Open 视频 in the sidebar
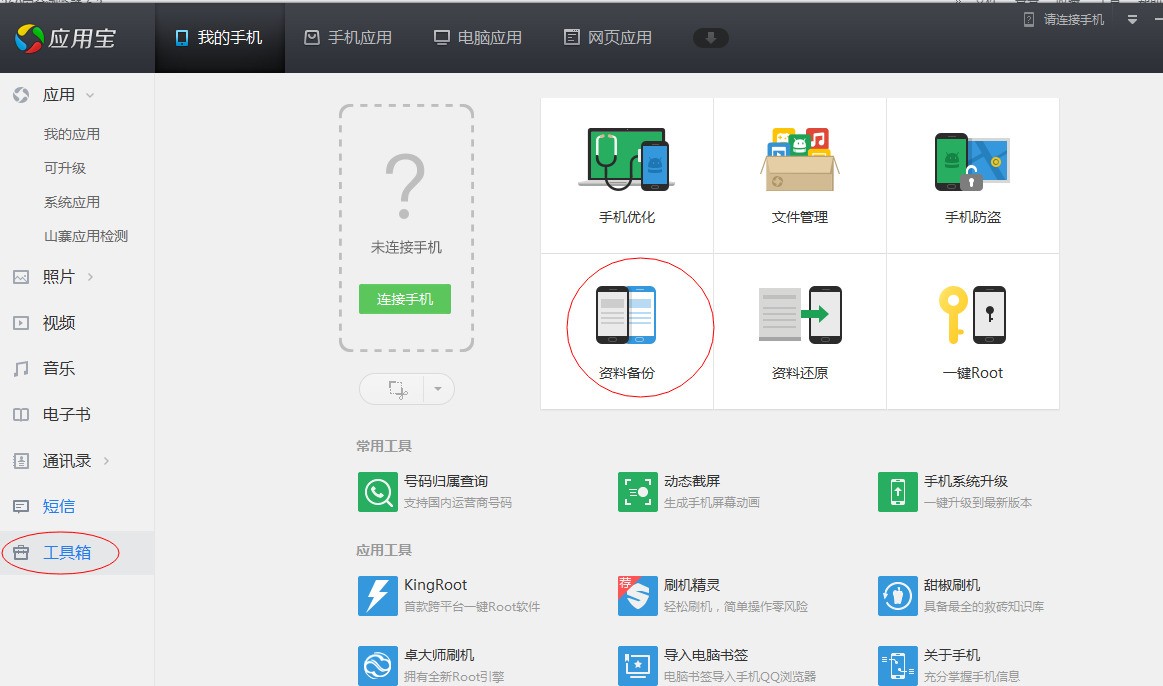 59,323
